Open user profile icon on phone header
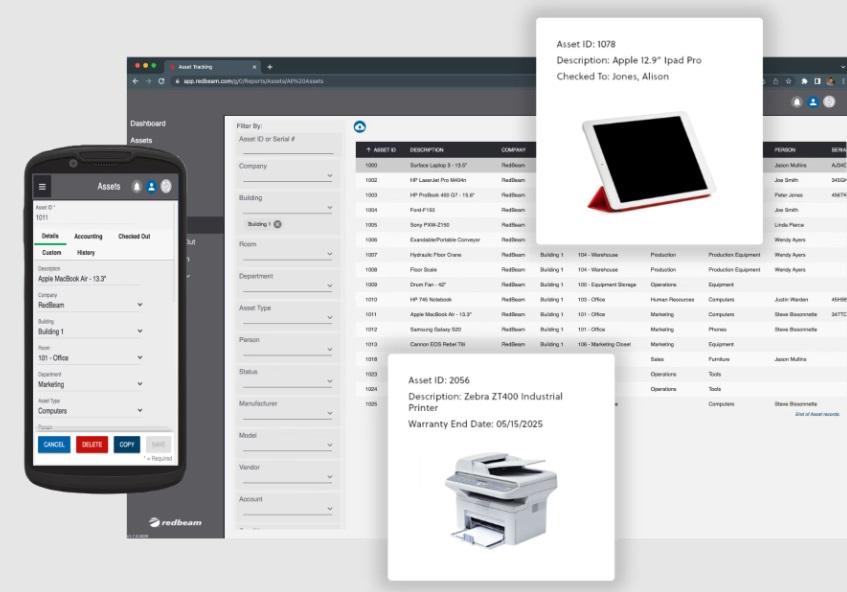Image resolution: width=847 pixels, height=592 pixels. tap(152, 186)
